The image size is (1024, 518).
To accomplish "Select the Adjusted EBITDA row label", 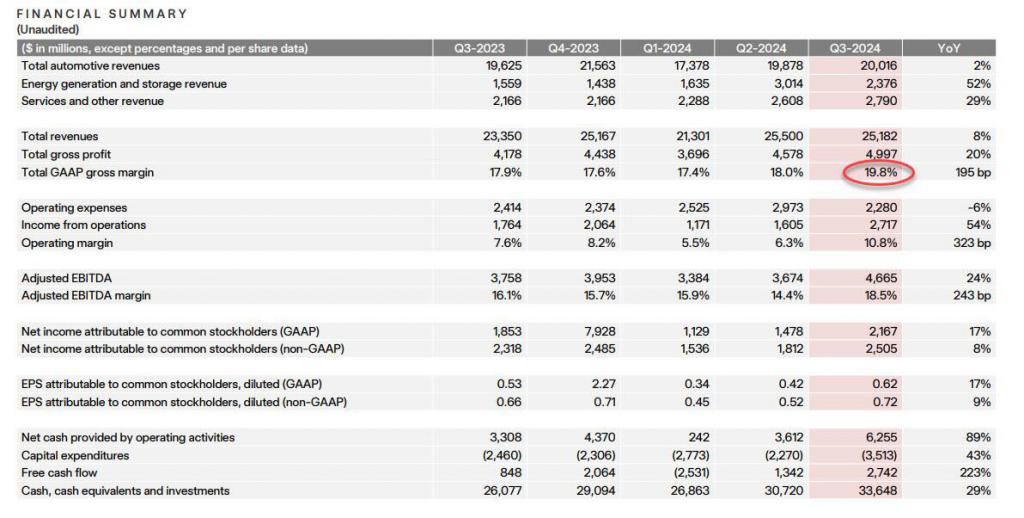I will pos(66,278).
